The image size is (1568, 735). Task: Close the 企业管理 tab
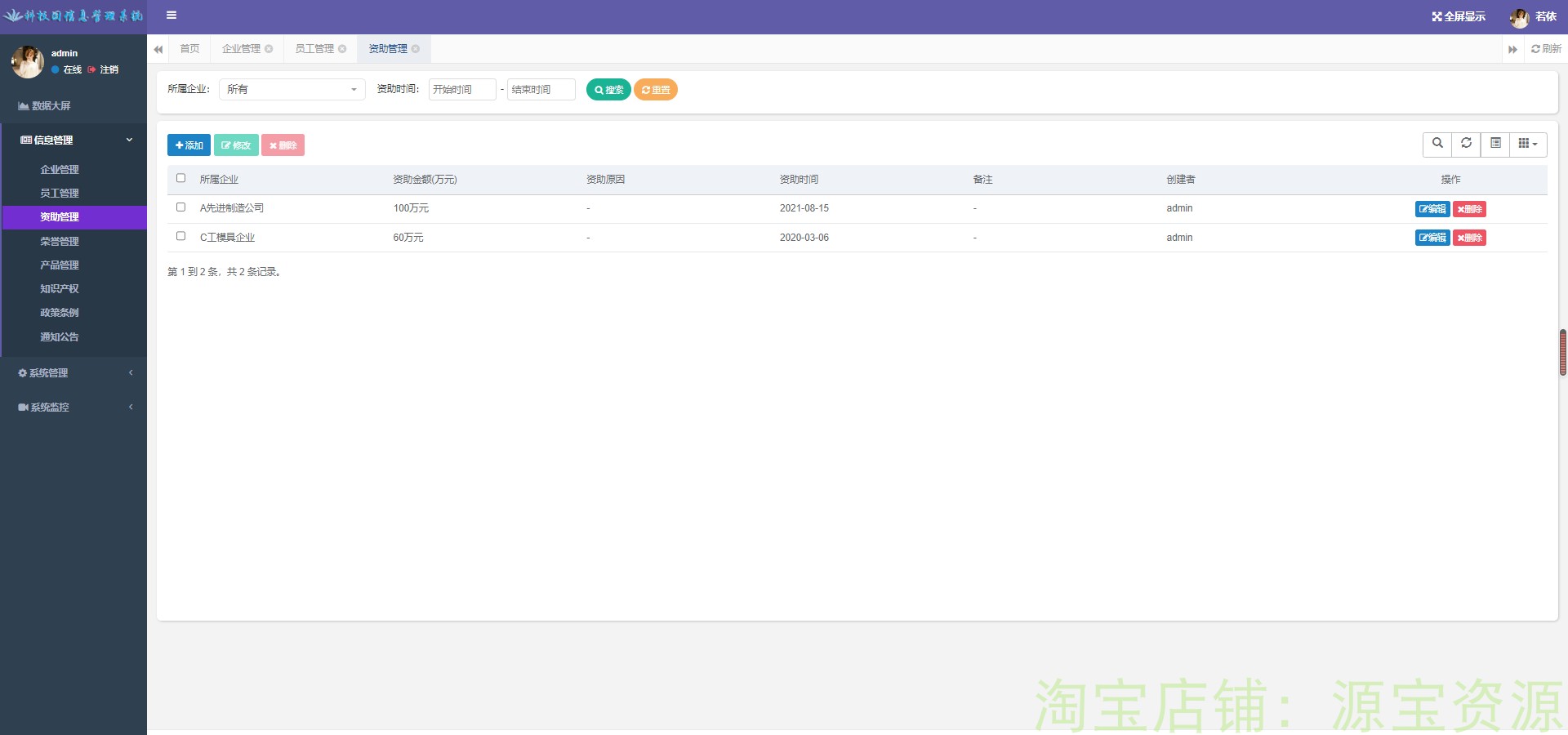(x=269, y=49)
